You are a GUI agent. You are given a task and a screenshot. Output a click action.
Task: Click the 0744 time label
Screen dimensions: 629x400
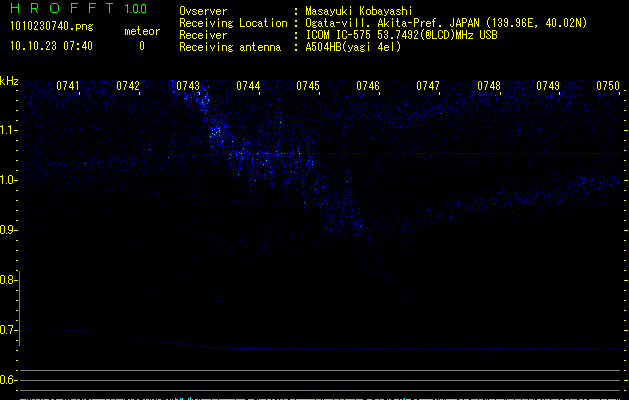248,86
